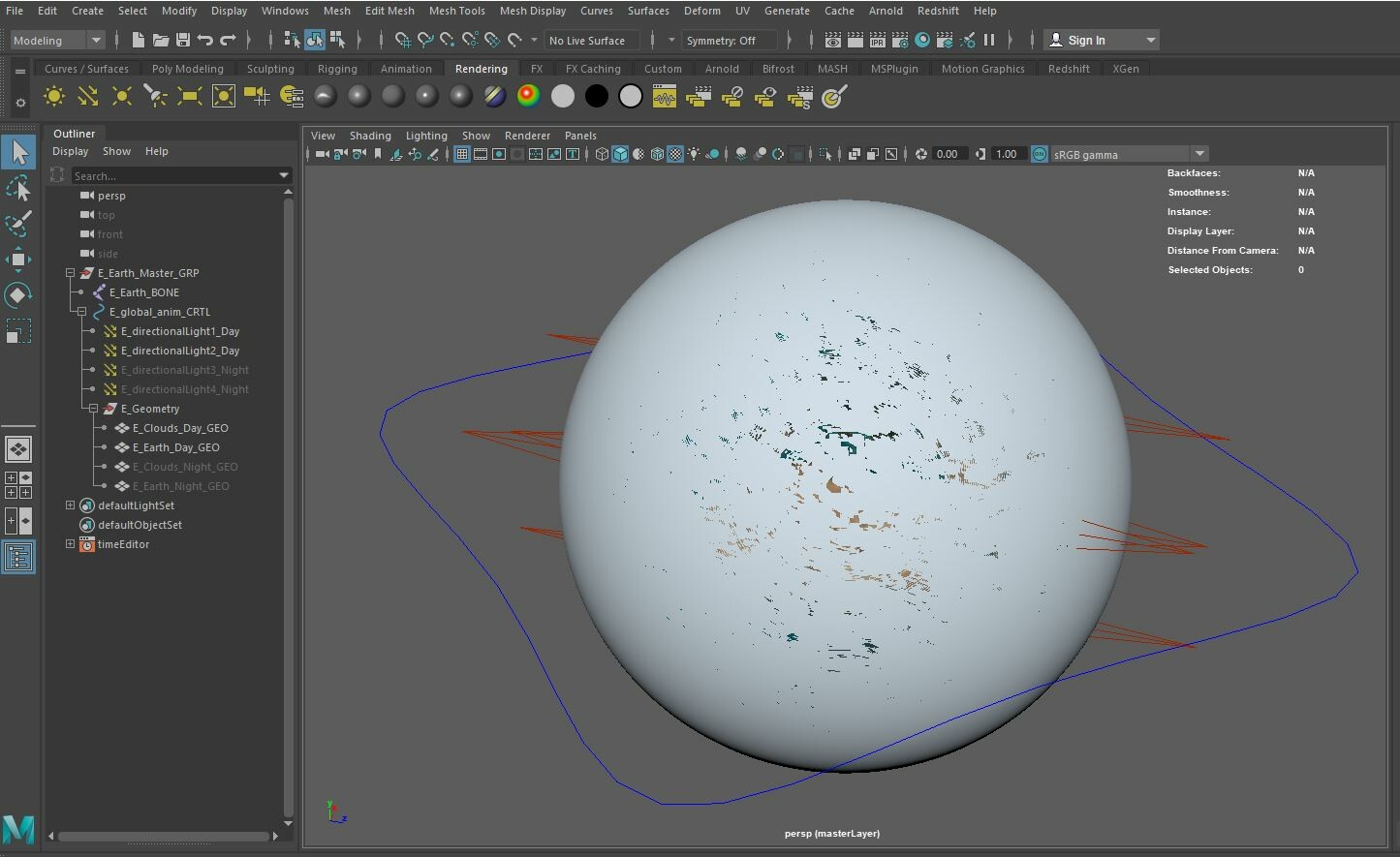
Task: Switch to the FX Caching shelf tab
Action: (x=594, y=68)
